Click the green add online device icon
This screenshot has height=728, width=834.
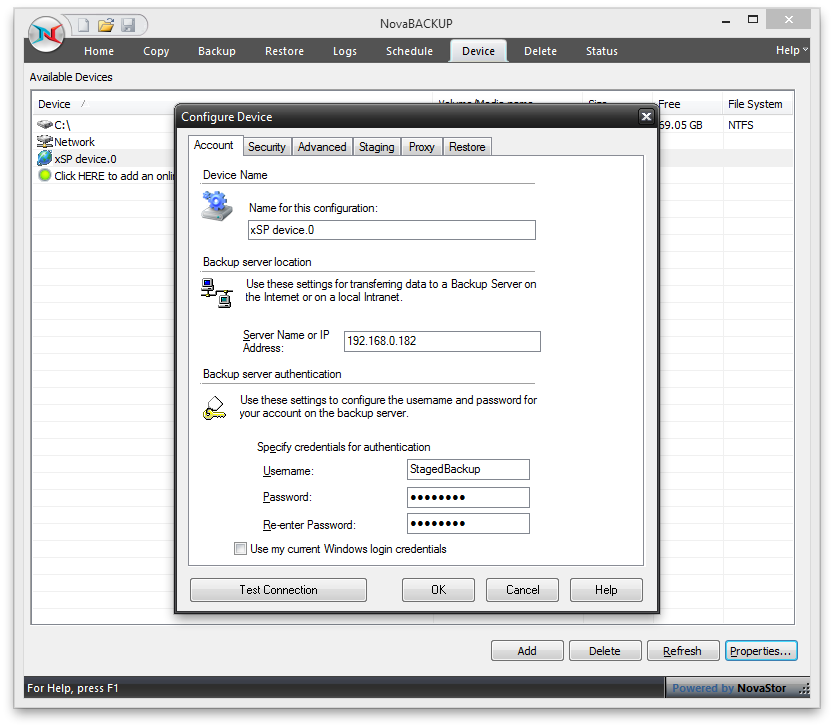point(45,175)
